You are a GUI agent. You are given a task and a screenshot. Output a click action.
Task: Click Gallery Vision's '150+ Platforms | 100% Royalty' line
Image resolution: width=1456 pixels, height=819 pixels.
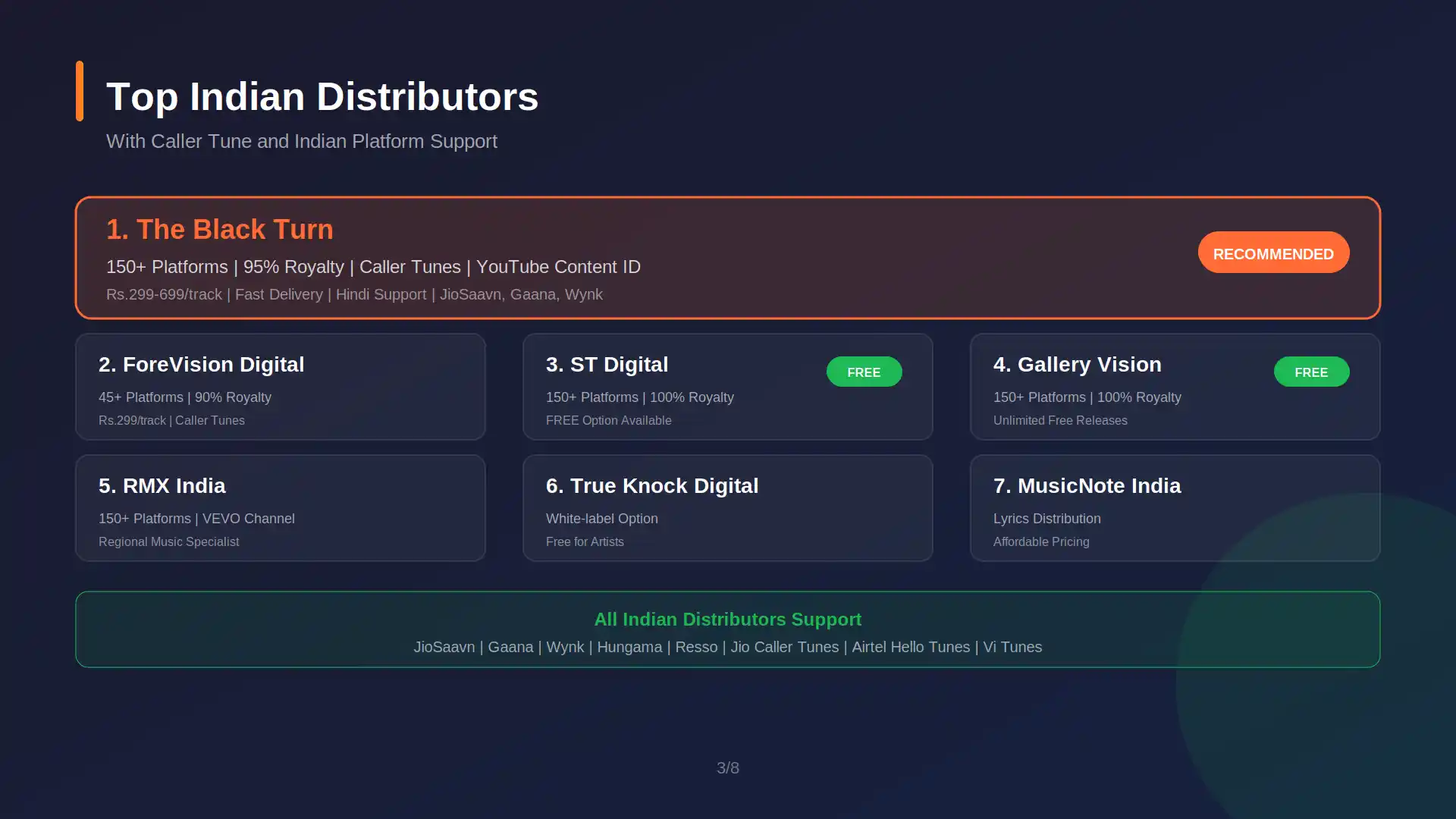pyautogui.click(x=1087, y=397)
